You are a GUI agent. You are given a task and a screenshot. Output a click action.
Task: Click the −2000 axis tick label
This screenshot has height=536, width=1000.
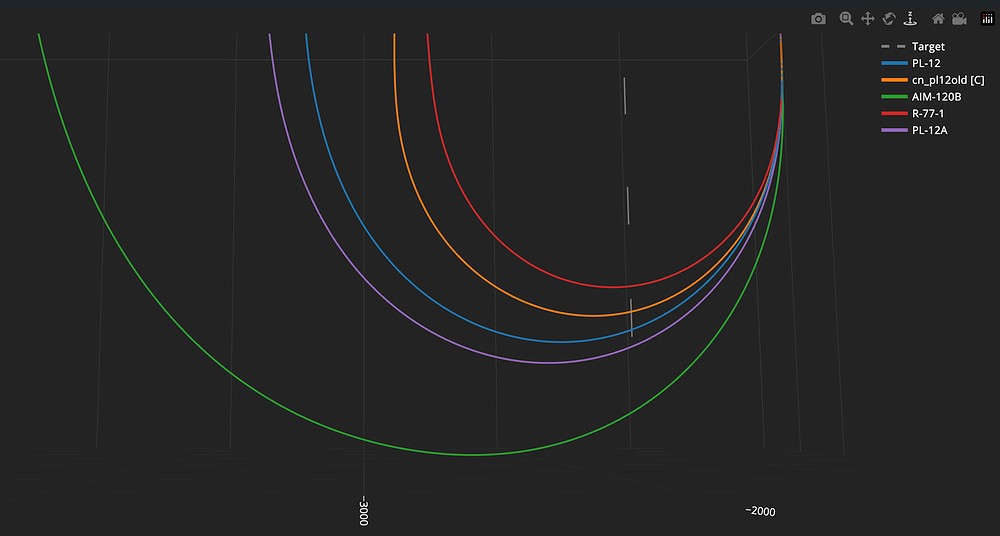click(x=760, y=511)
